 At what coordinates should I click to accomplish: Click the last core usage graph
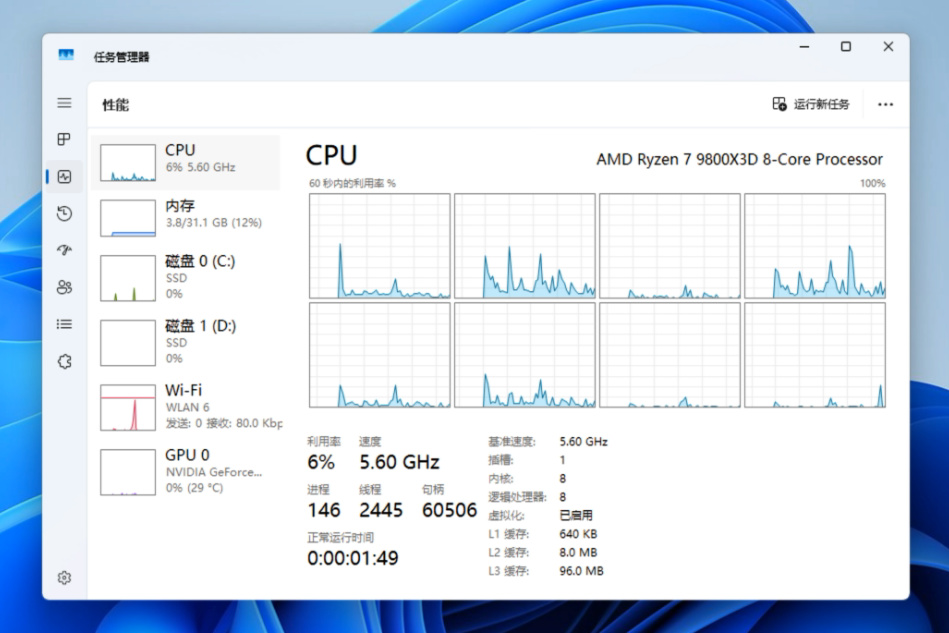pos(815,355)
